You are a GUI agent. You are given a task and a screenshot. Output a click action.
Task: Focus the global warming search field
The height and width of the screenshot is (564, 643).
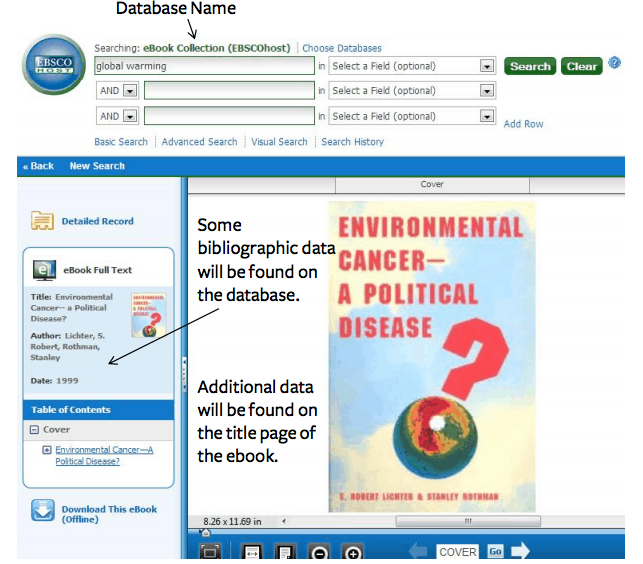(x=204, y=66)
